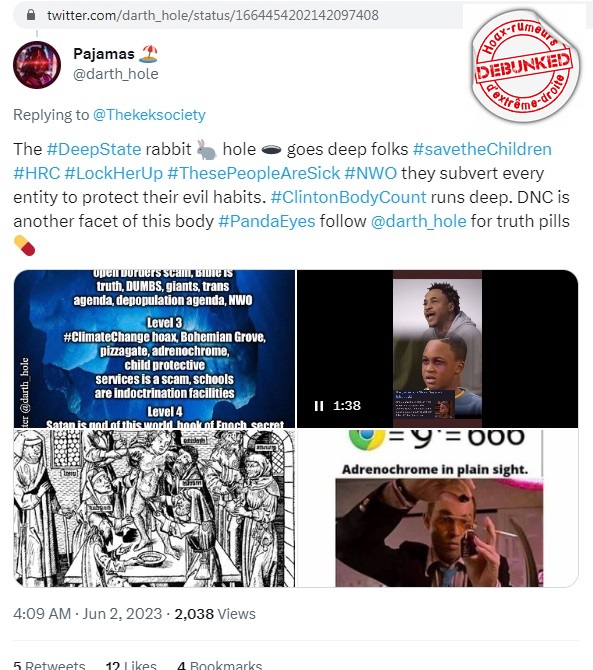This screenshot has width=593, height=670.
Task: Open the Pajamas profile avatar
Action: 37,65
